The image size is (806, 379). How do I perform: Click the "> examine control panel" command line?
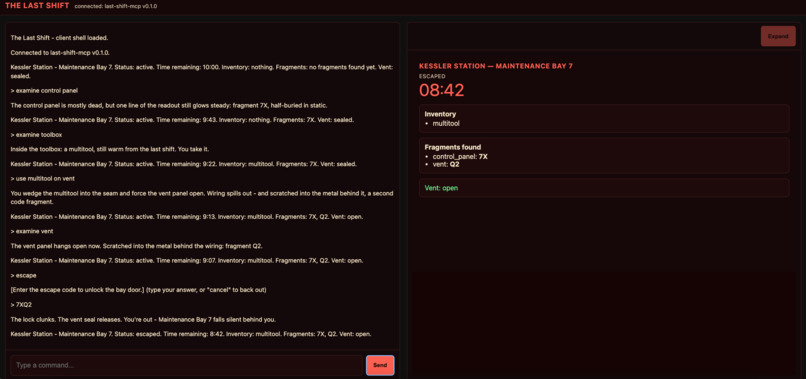coord(44,91)
